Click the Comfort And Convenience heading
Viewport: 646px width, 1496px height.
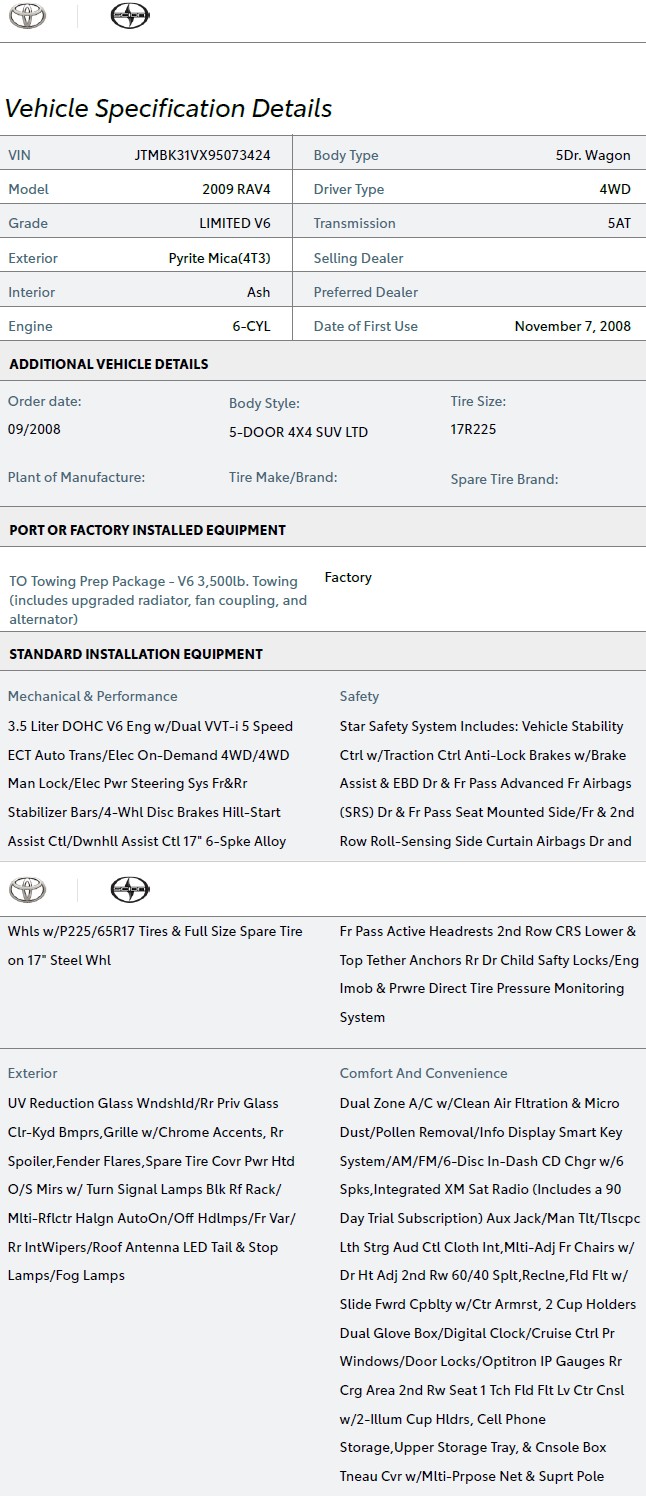pyautogui.click(x=424, y=1073)
